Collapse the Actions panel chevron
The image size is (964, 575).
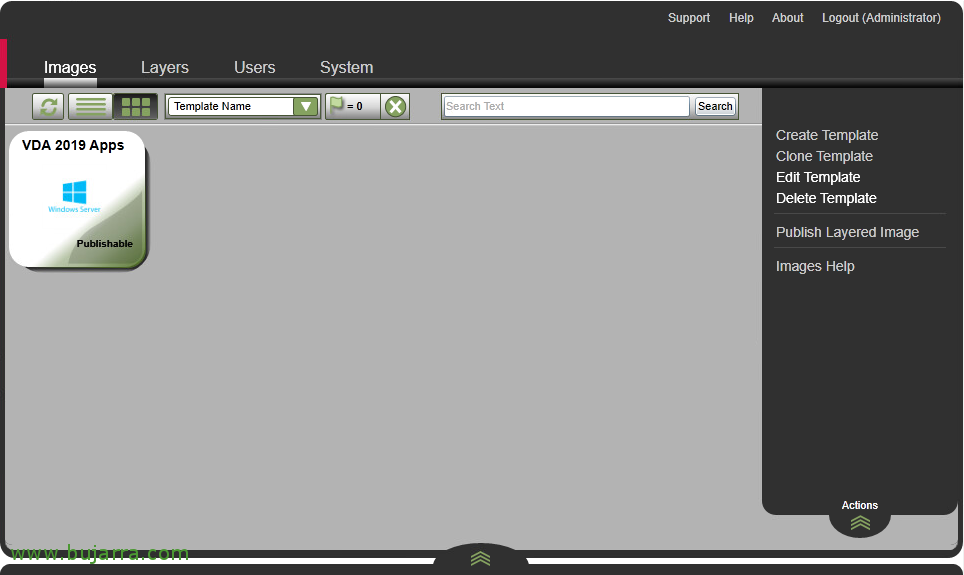click(x=860, y=523)
